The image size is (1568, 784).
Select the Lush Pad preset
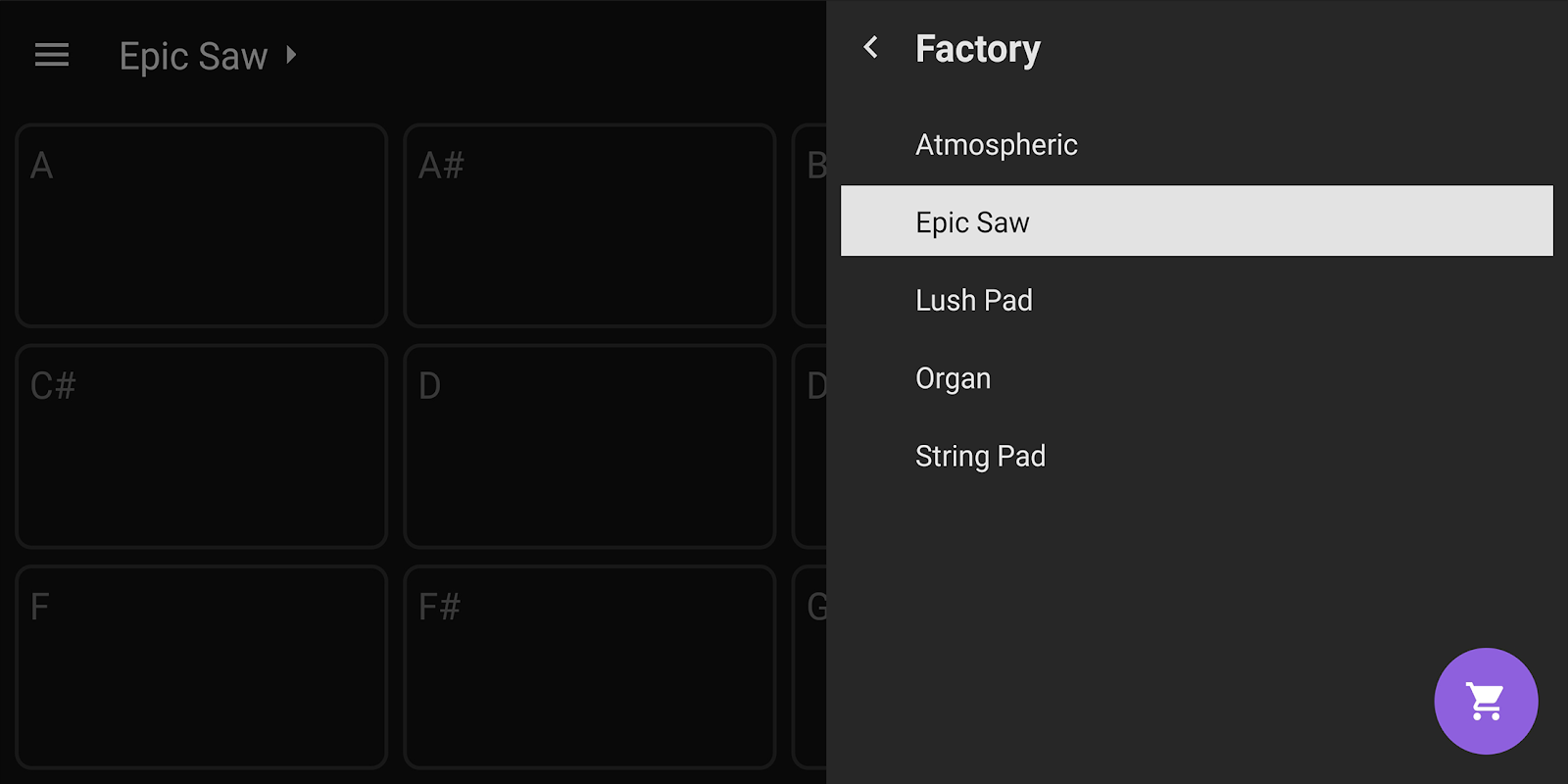coord(973,300)
